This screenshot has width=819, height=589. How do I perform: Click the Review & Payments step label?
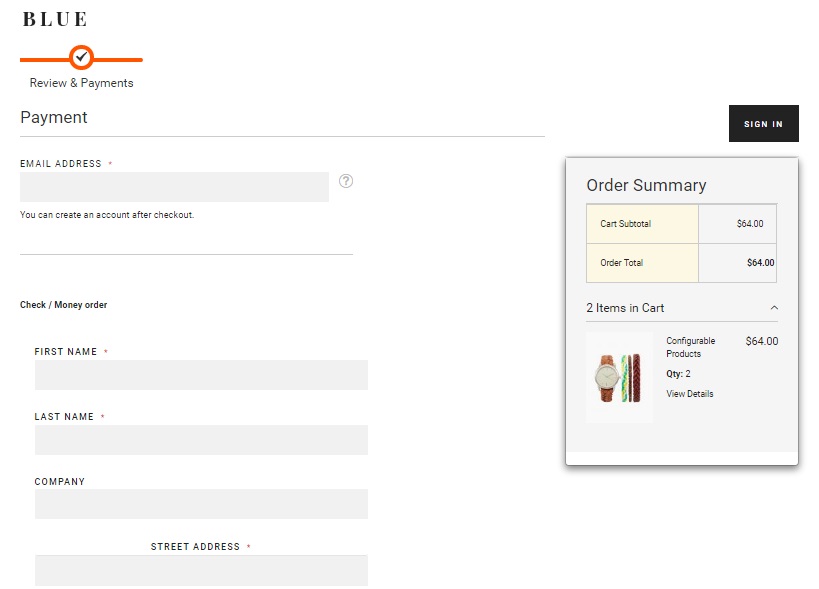pyautogui.click(x=81, y=83)
